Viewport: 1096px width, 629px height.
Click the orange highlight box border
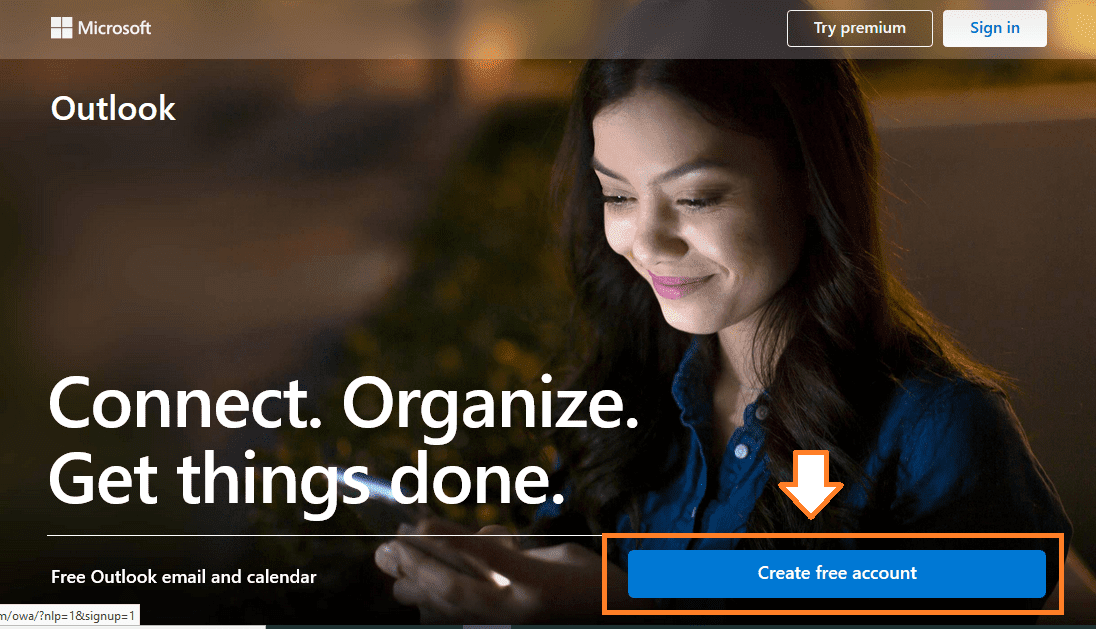tap(833, 536)
